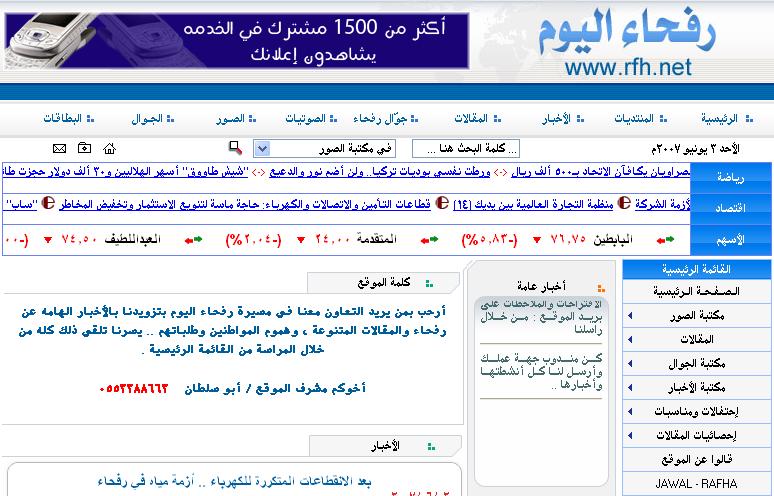Expand the إحتفالات ومناسبات sidebar submenu

[629, 411]
